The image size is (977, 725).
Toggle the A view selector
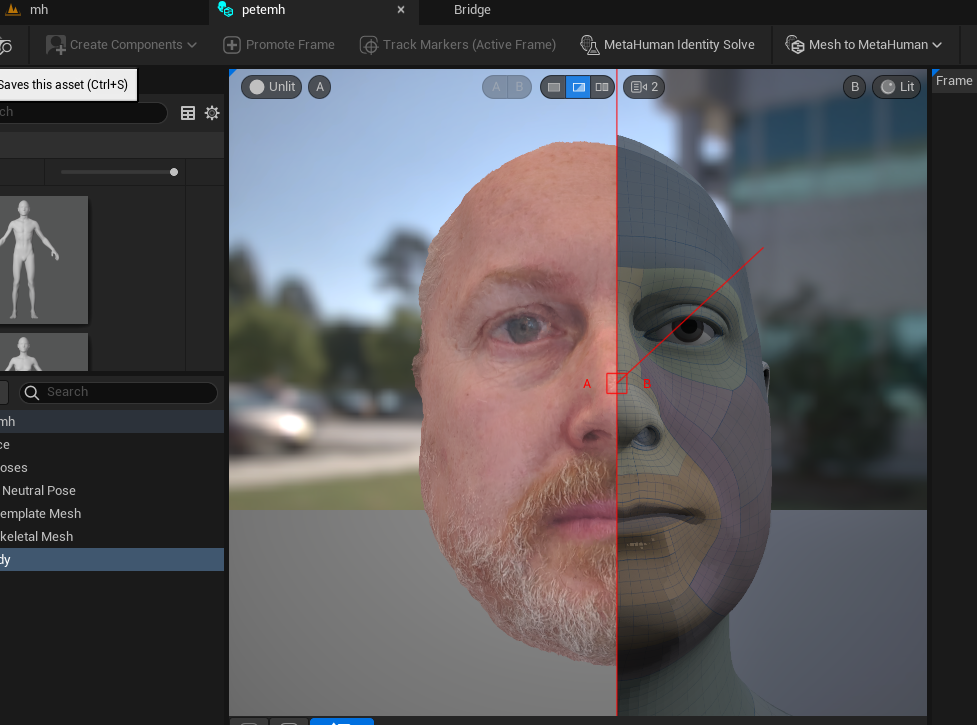496,87
